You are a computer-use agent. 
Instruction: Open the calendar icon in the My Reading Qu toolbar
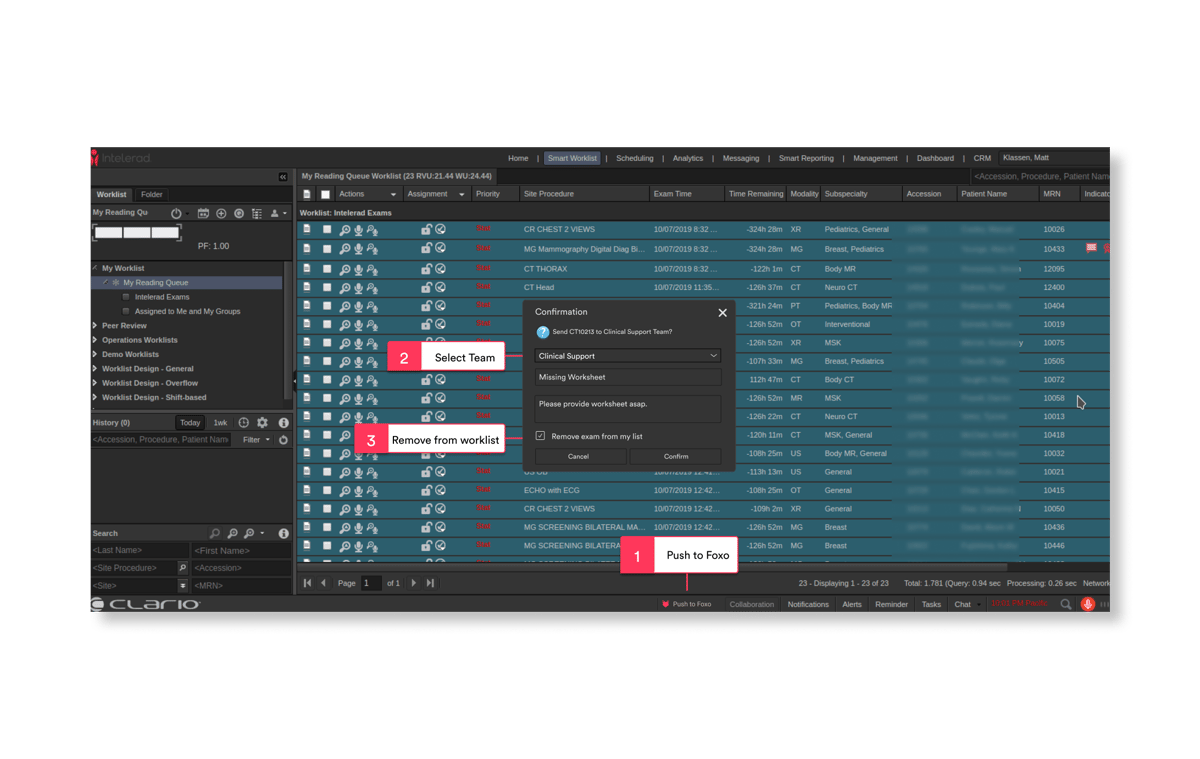(205, 212)
